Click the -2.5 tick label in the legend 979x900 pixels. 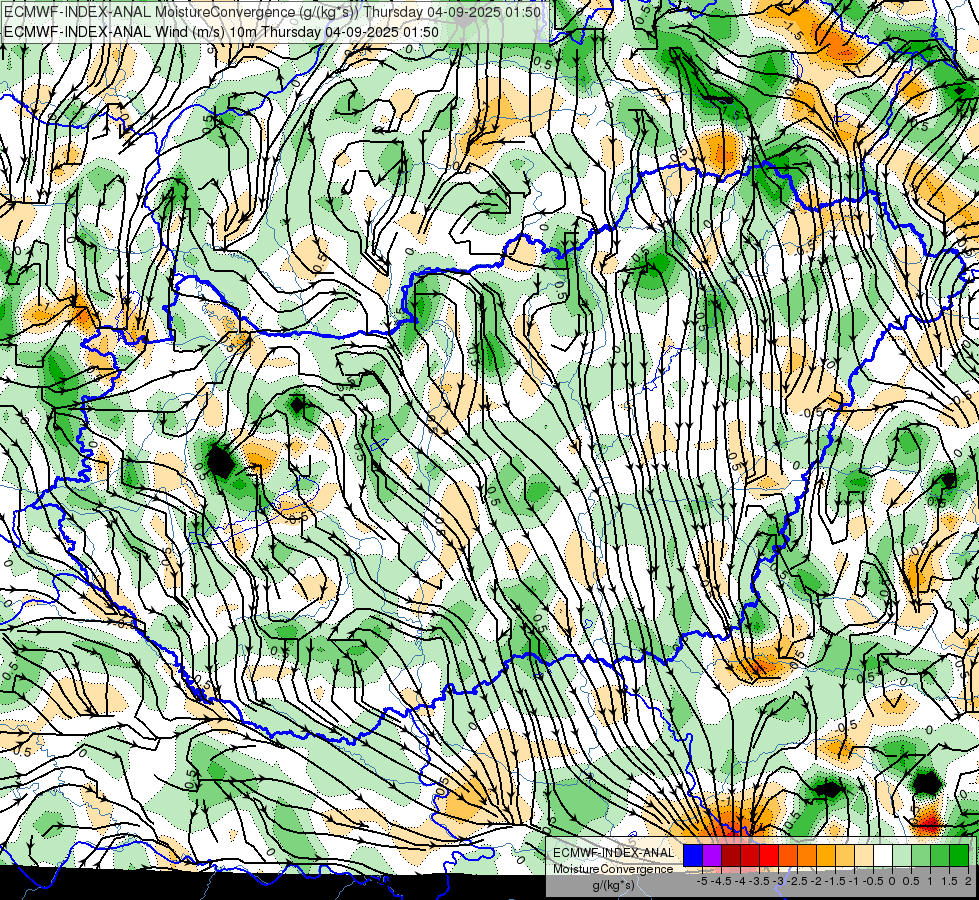click(797, 881)
